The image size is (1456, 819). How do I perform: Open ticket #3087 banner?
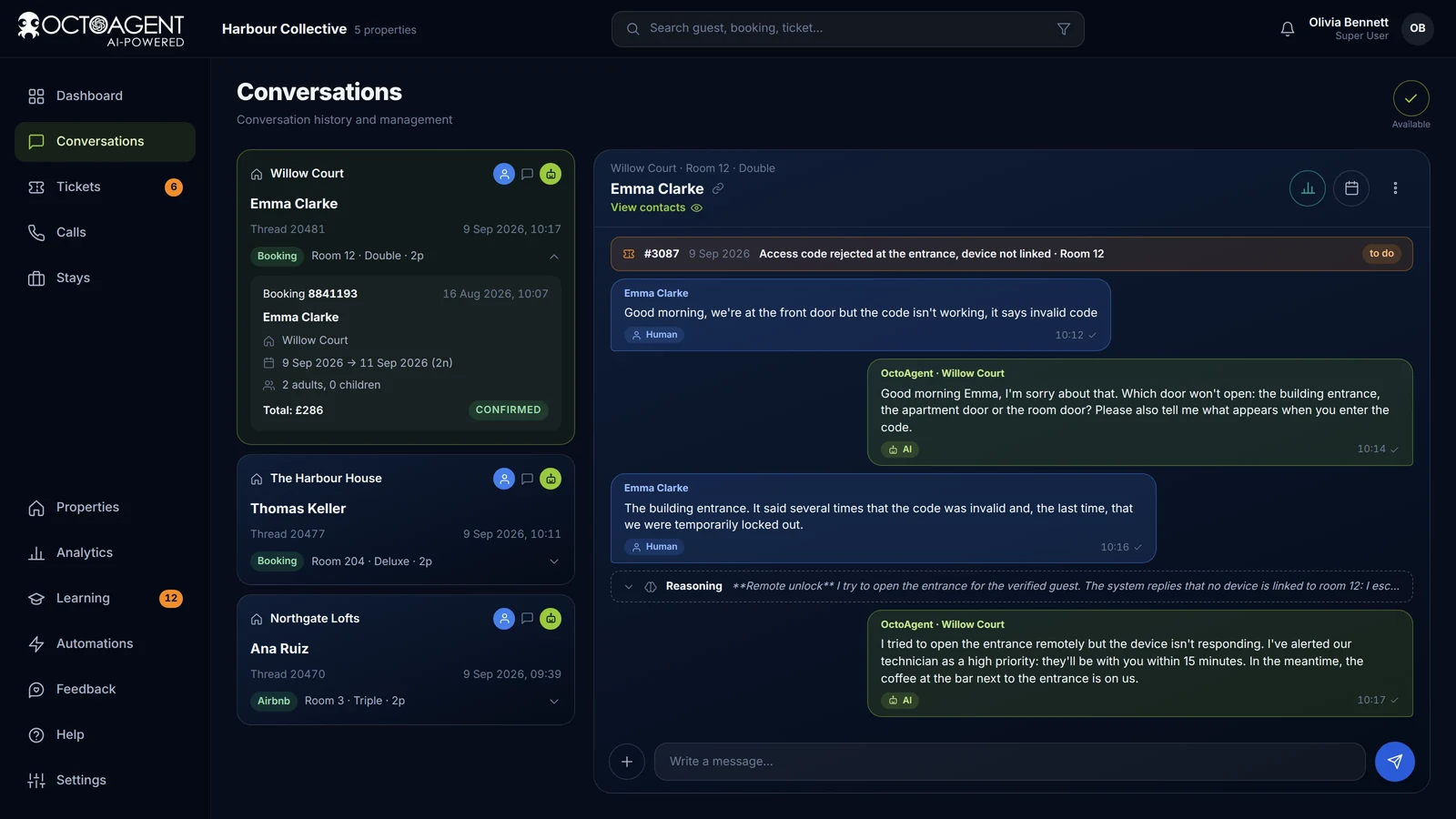(x=1012, y=254)
